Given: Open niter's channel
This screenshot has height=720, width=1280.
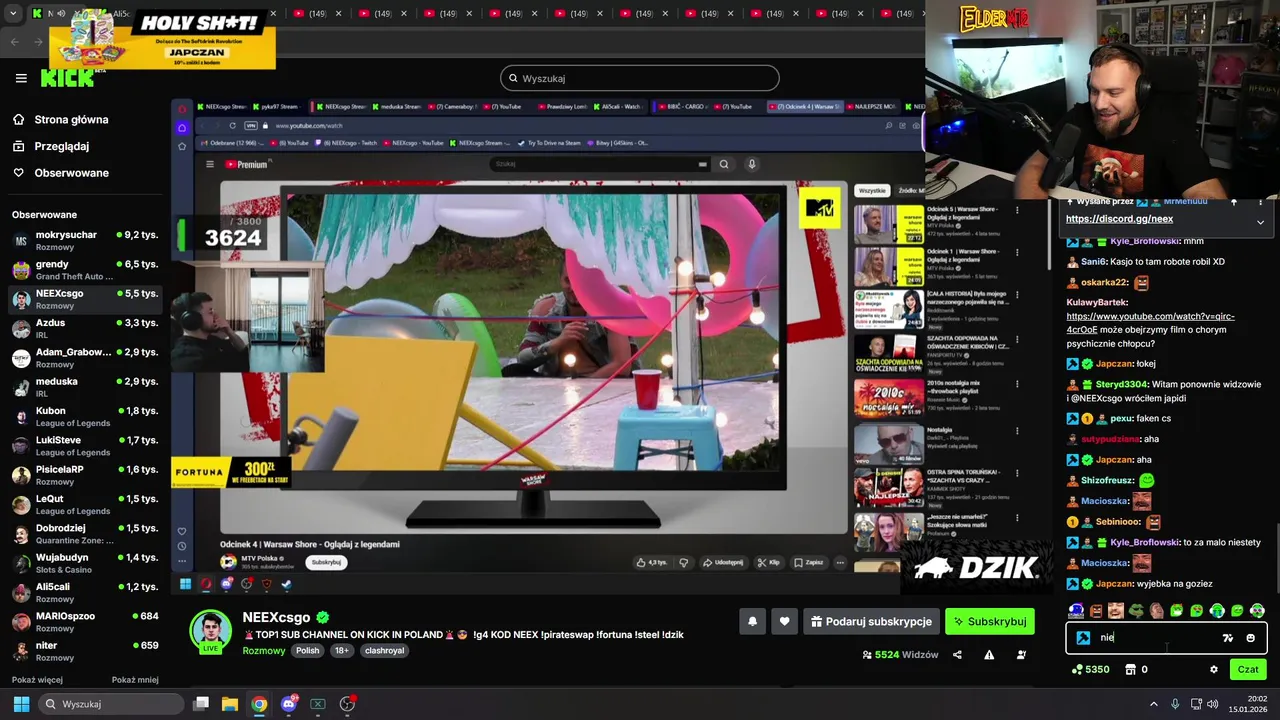Looking at the screenshot, I should pyautogui.click(x=85, y=650).
